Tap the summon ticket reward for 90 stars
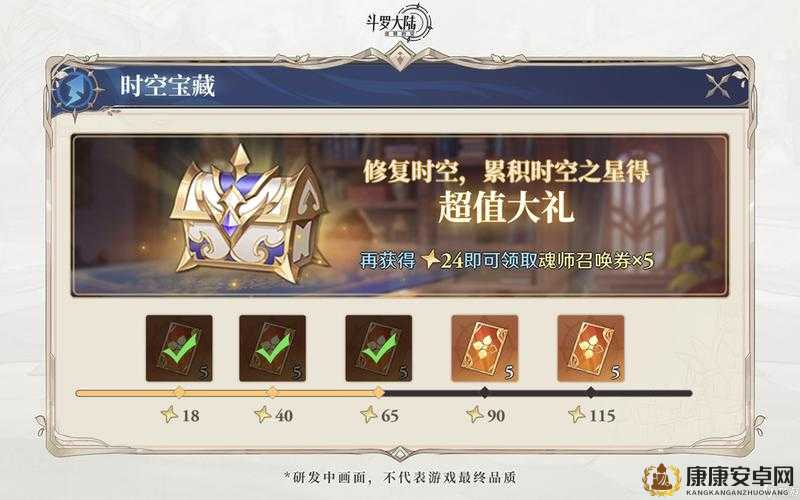 (x=485, y=348)
